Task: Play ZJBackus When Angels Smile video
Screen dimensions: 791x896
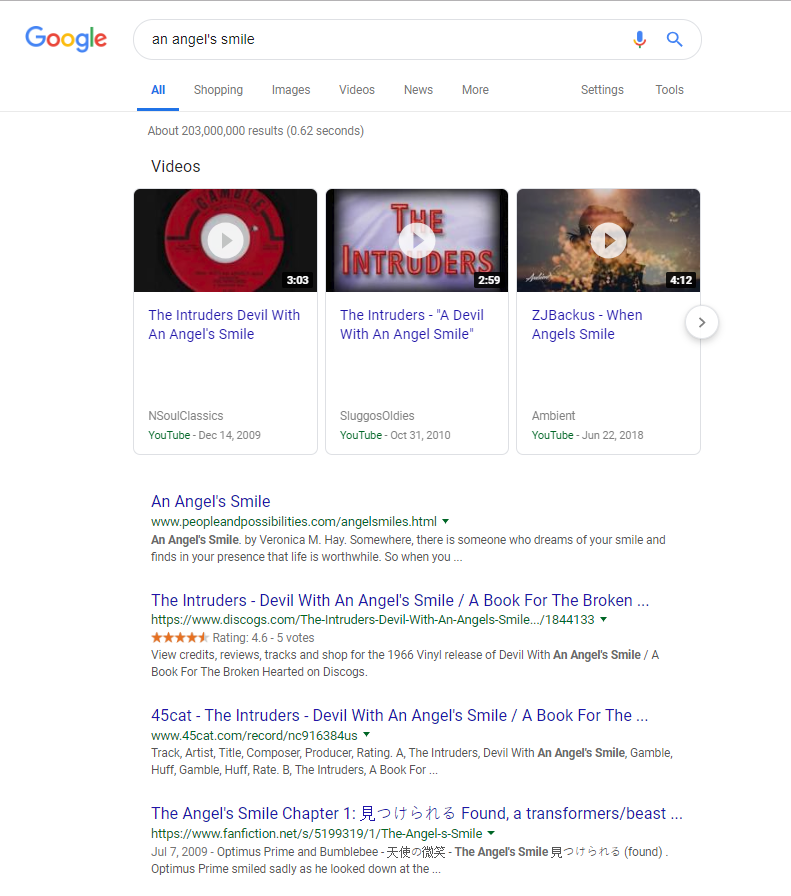Action: click(x=608, y=241)
